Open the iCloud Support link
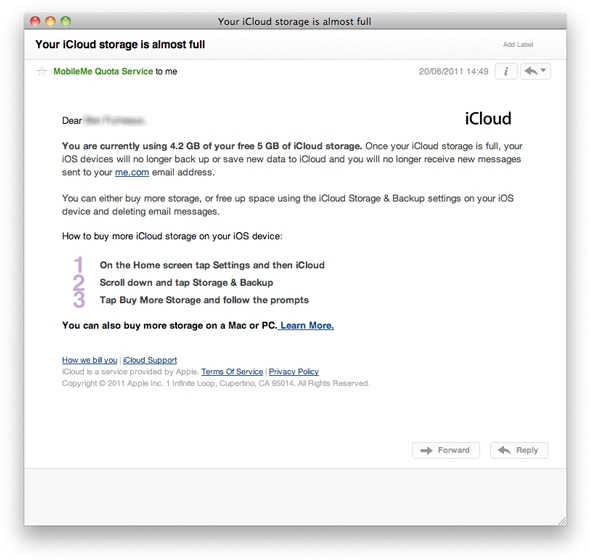Screen dimensions: 590x560 click(150, 360)
